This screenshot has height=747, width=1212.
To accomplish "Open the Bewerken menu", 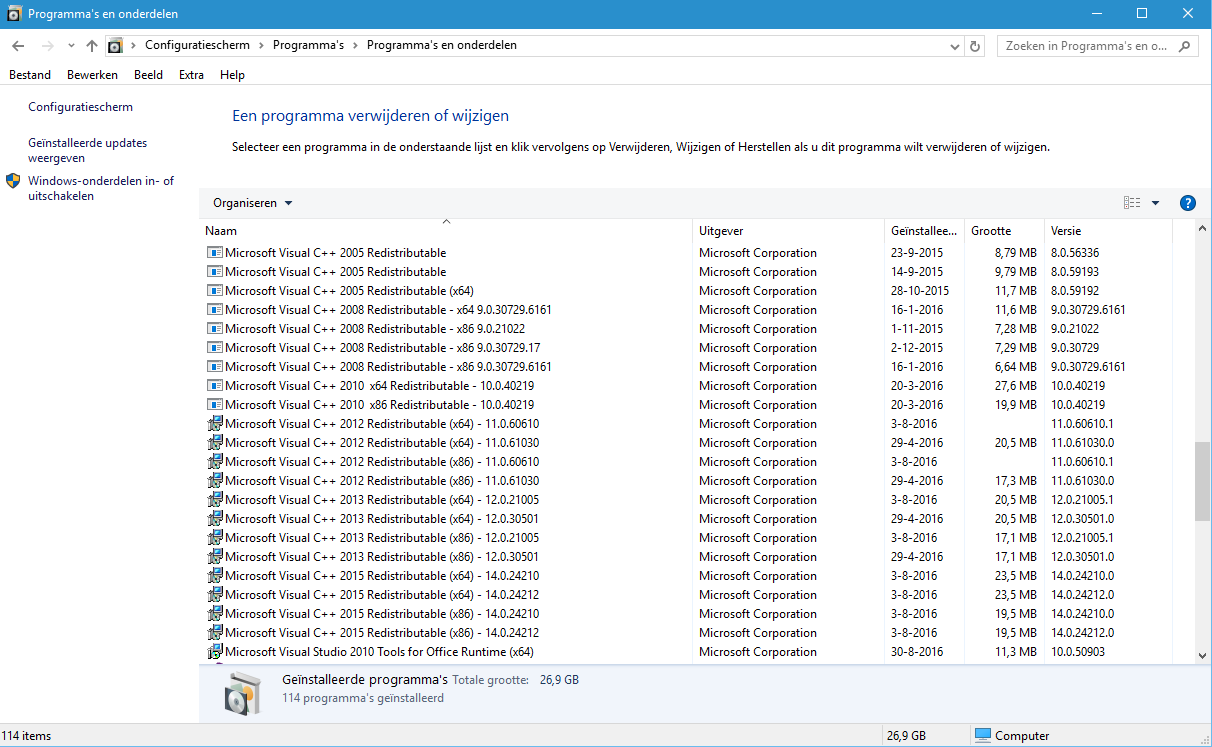I will click(x=92, y=75).
